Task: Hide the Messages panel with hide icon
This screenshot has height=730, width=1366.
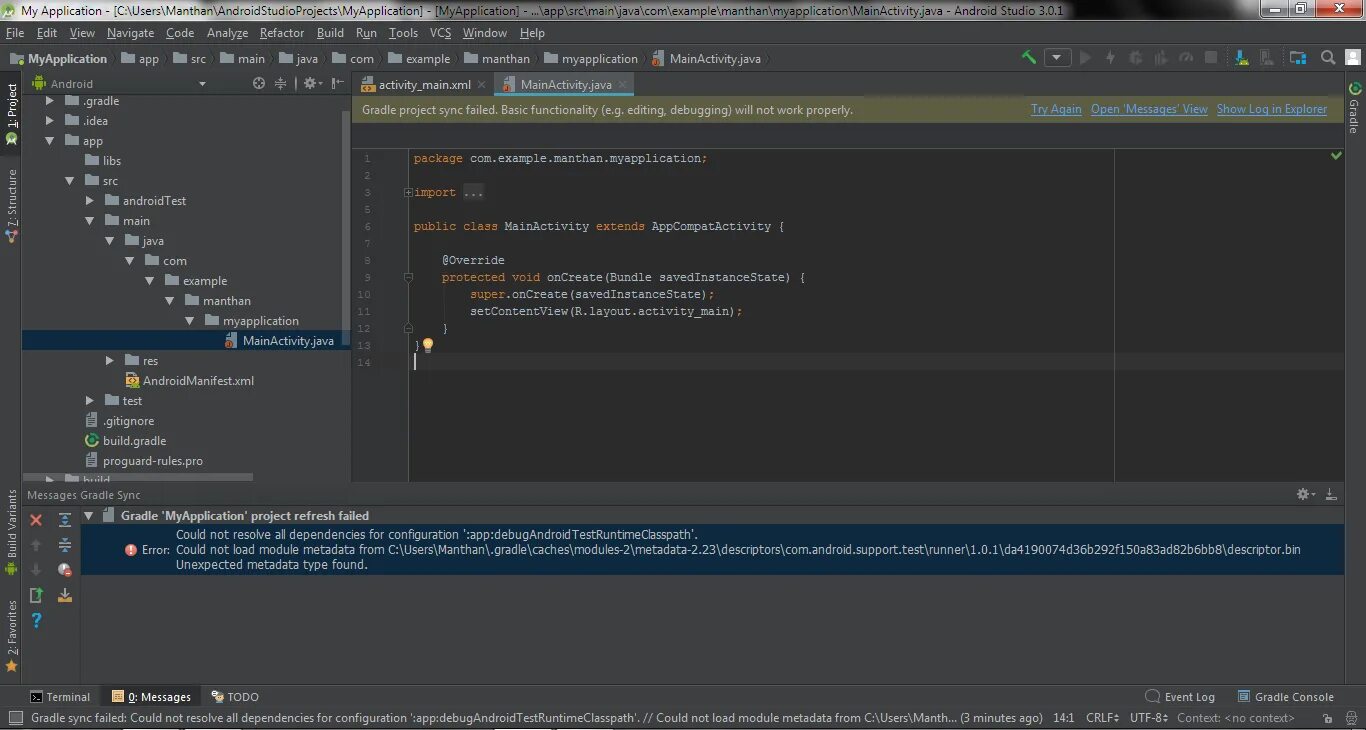Action: (x=1331, y=494)
